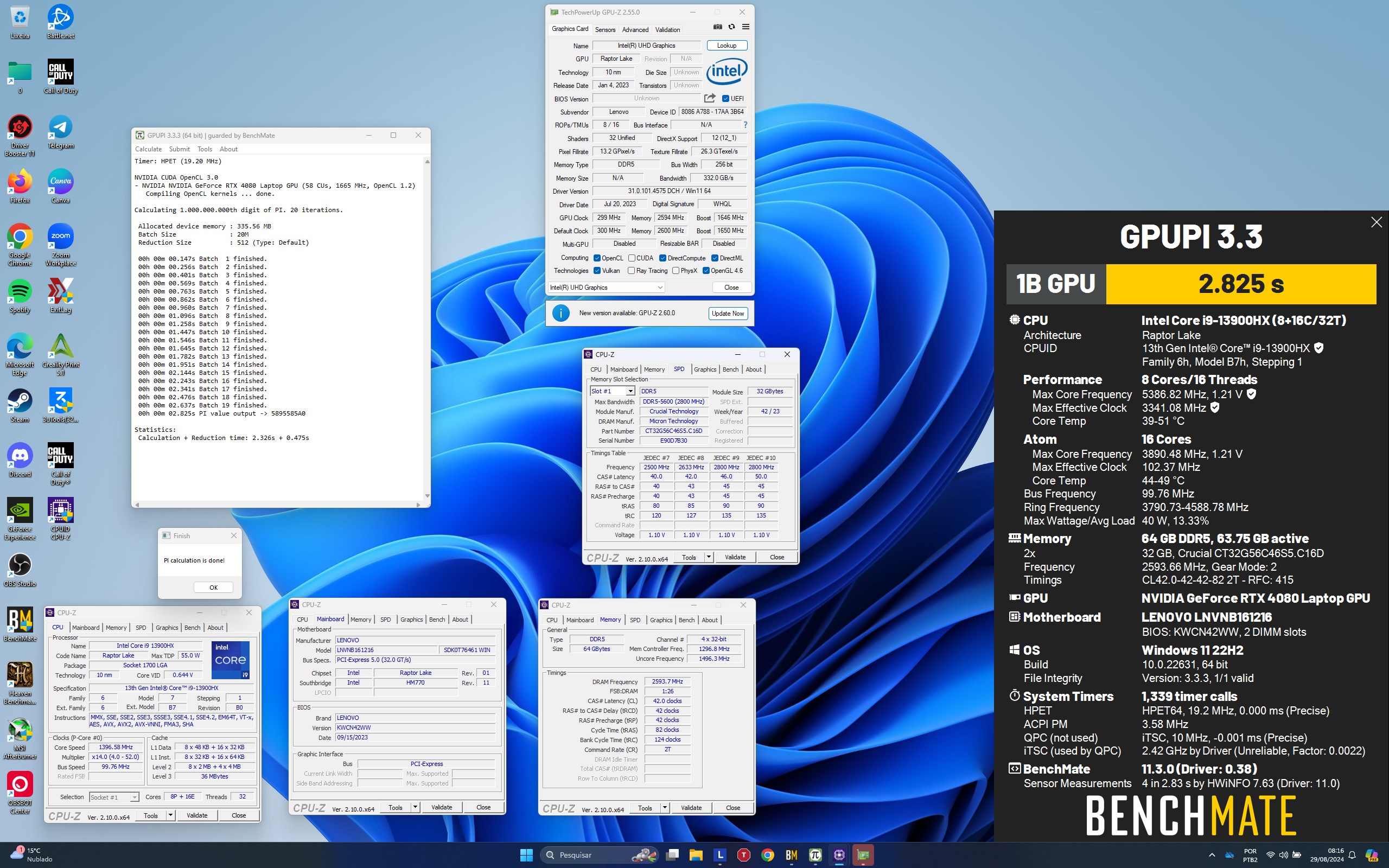Open the Discord desktop shortcut
This screenshot has width=1389, height=868.
20,460
